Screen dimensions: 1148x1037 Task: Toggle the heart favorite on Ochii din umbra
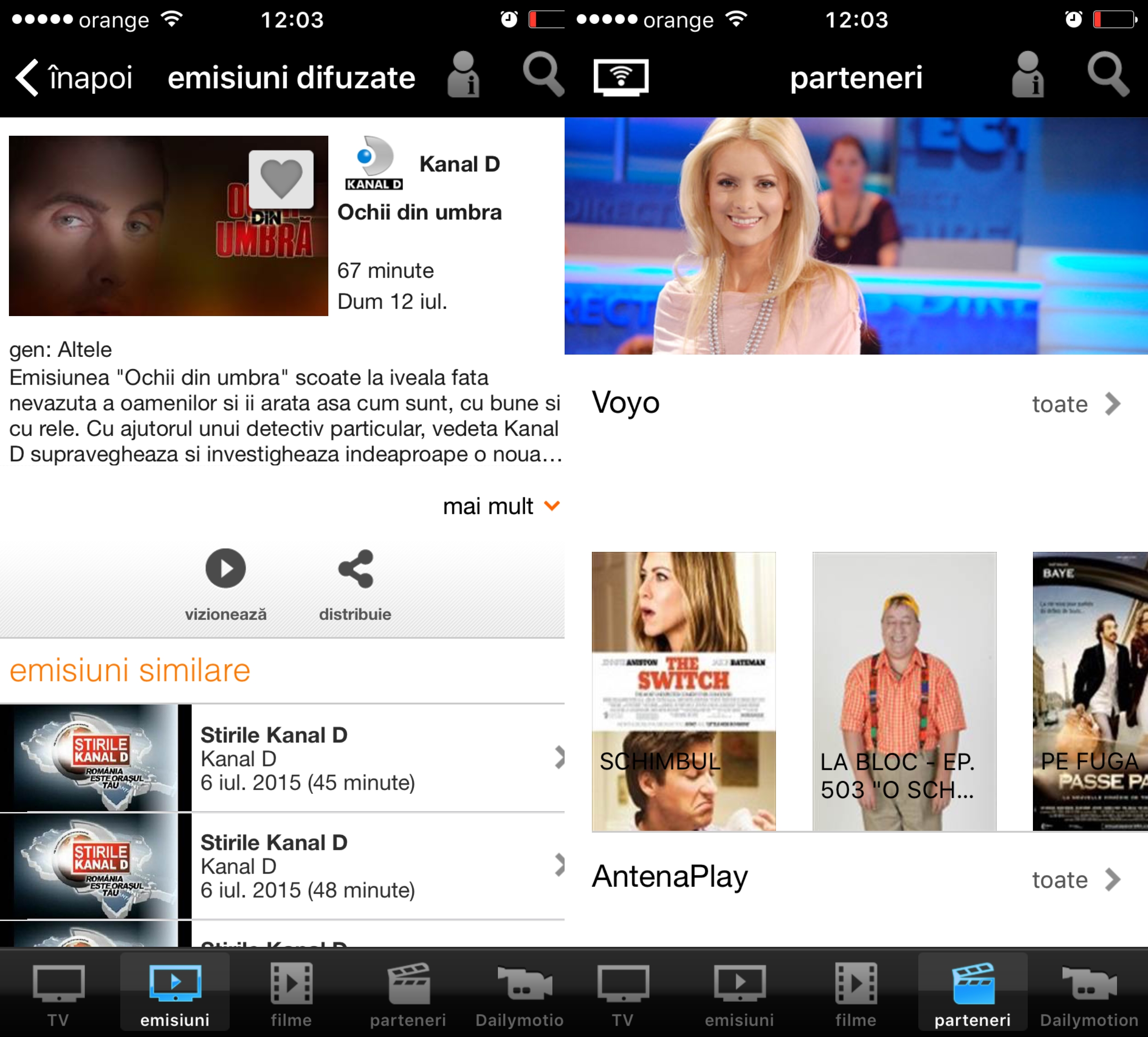click(x=281, y=179)
